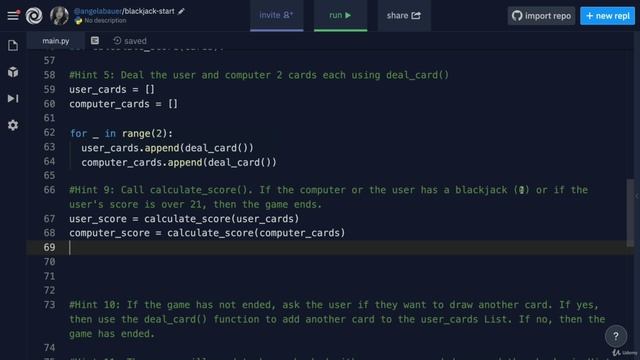
Task: Click 'for _ in range(2):' line
Action: pos(121,133)
